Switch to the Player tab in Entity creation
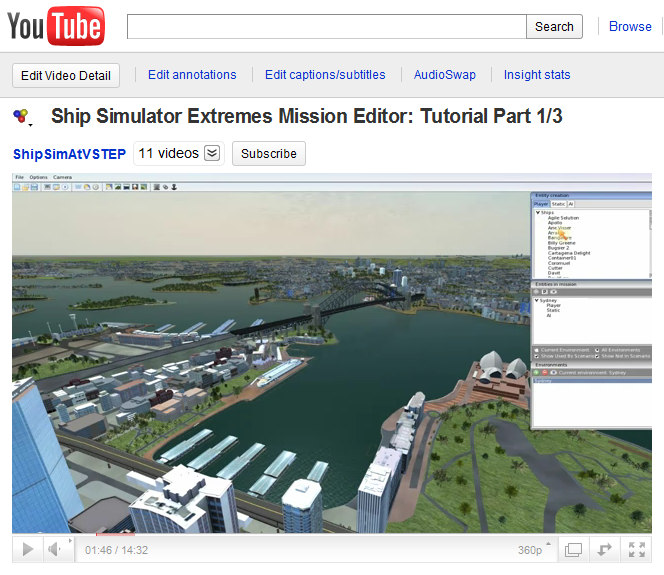 coord(541,204)
